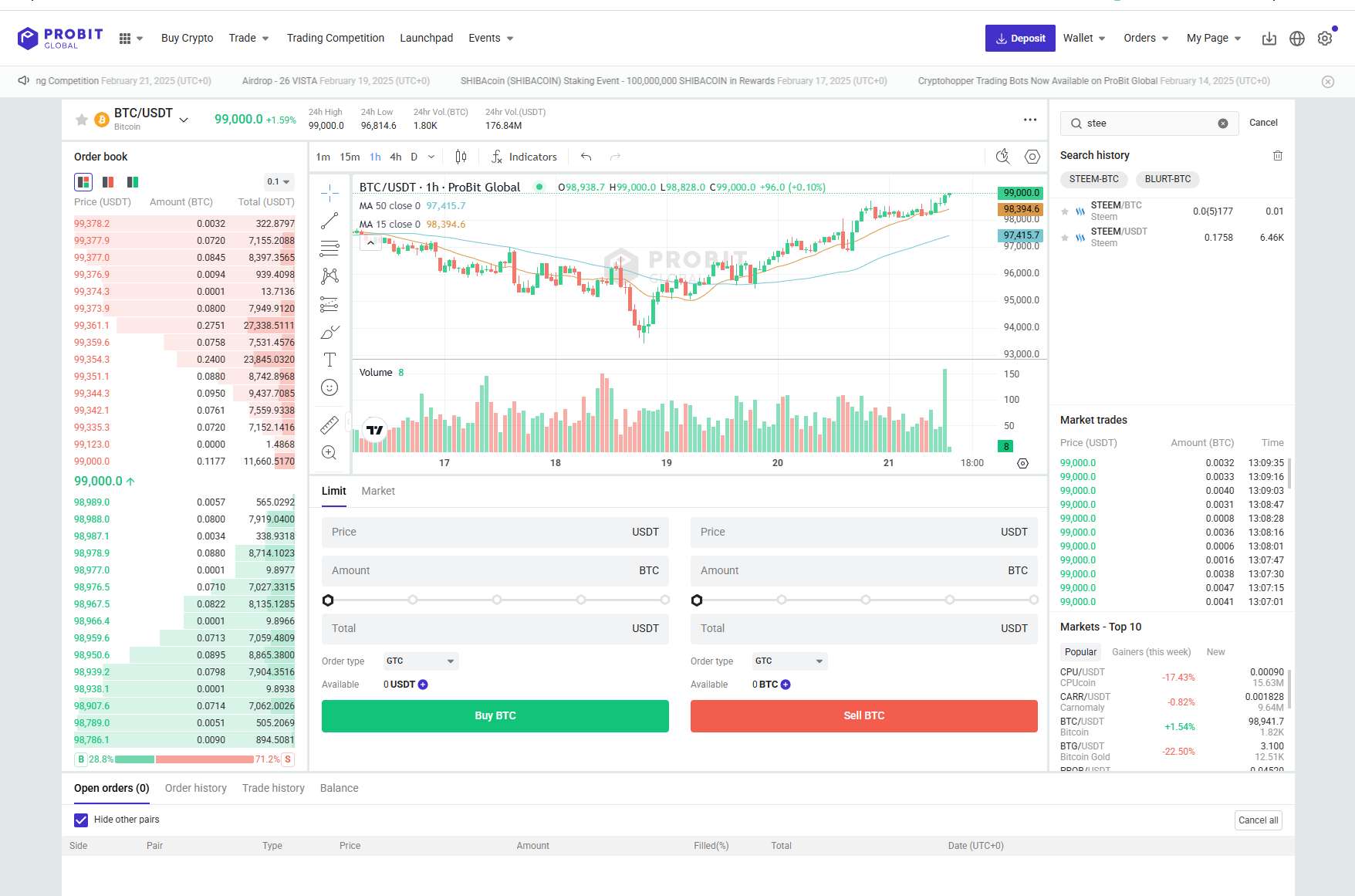Screen dimensions: 1355x896
Task: Show bids-only order book view
Action: [133, 182]
